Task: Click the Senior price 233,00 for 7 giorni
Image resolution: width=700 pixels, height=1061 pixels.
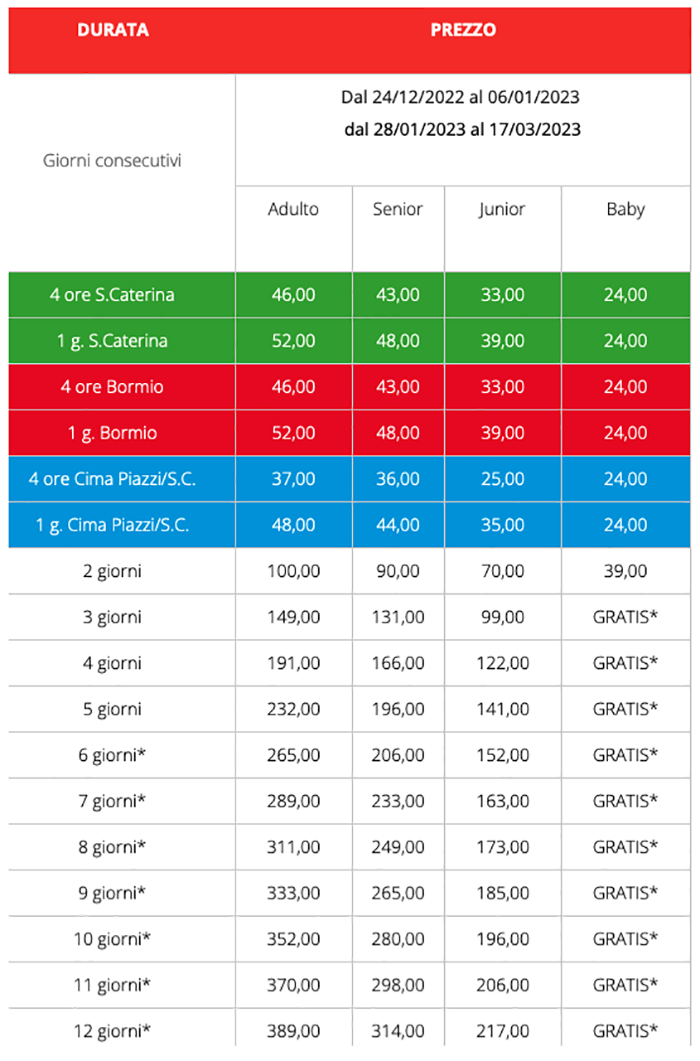Action: 398,801
